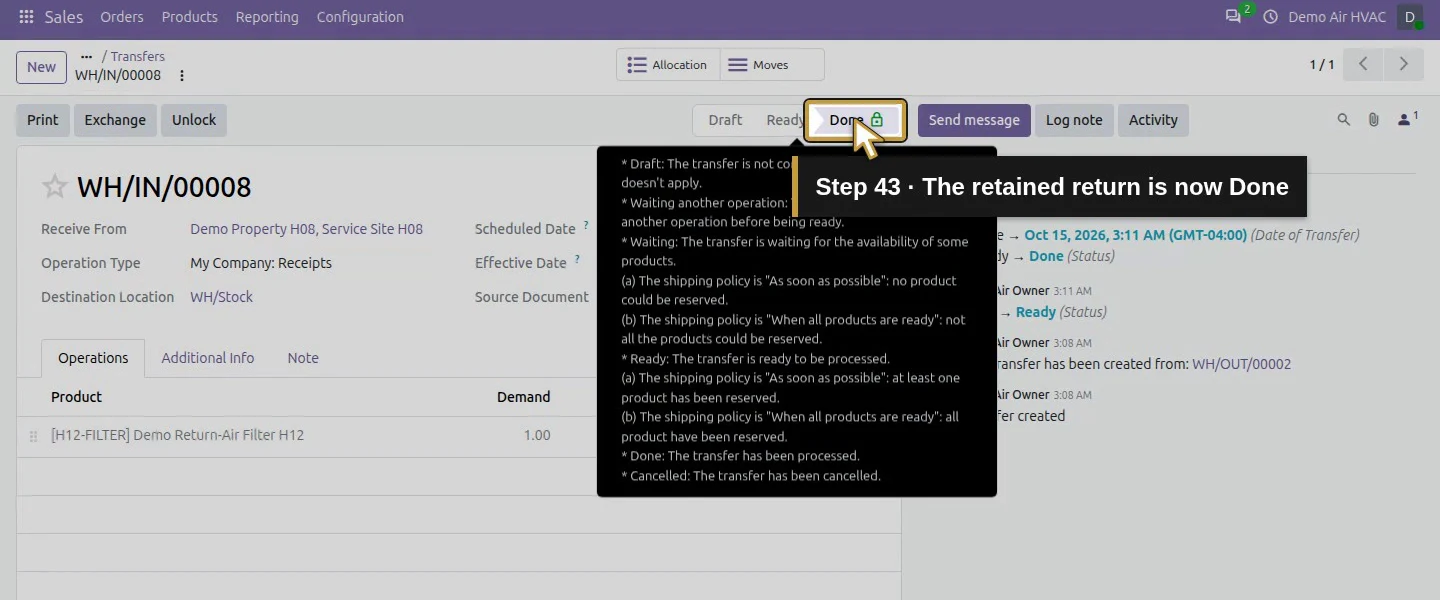The height and width of the screenshot is (600, 1440).
Task: Search messages in chatter
Action: [x=1344, y=120]
